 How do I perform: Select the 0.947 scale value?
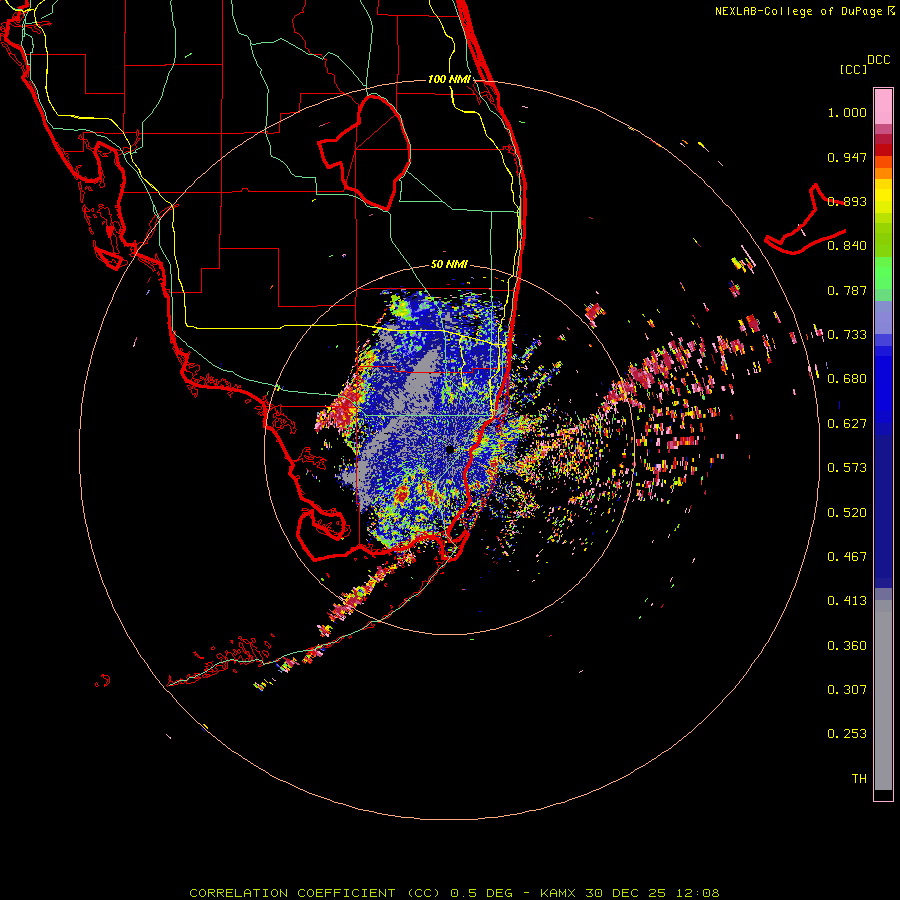pyautogui.click(x=847, y=157)
